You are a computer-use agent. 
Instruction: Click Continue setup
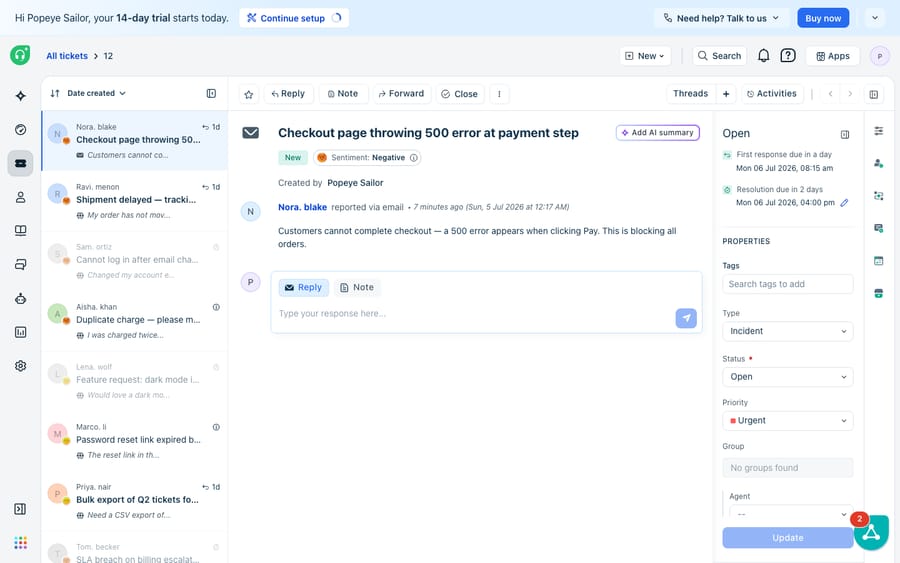(x=294, y=18)
